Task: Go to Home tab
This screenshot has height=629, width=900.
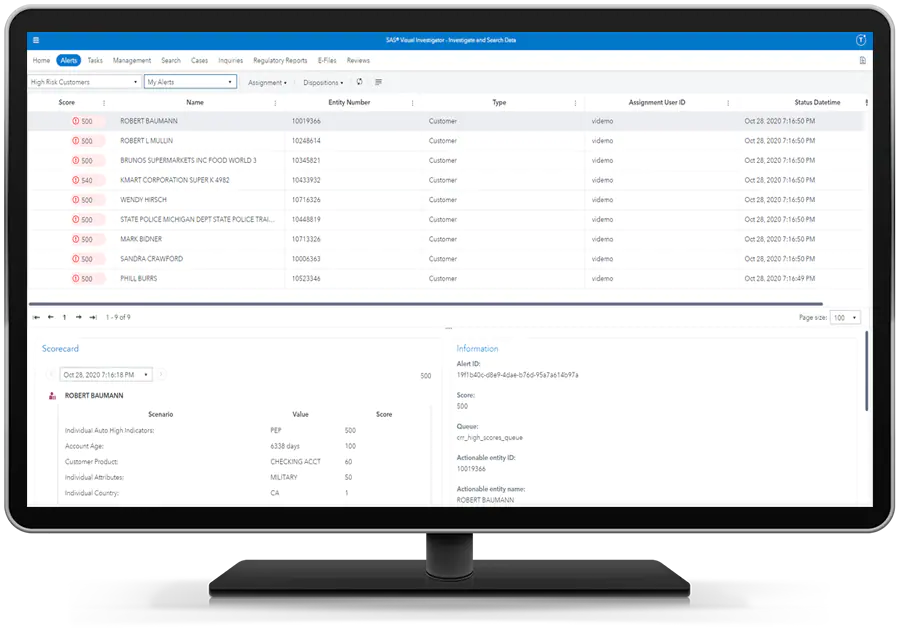Action: [41, 60]
